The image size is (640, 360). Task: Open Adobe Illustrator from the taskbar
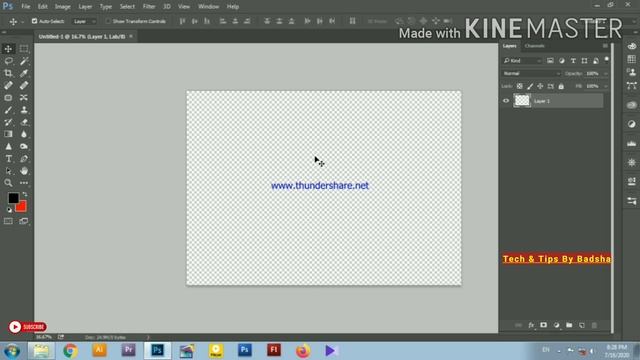(x=99, y=351)
